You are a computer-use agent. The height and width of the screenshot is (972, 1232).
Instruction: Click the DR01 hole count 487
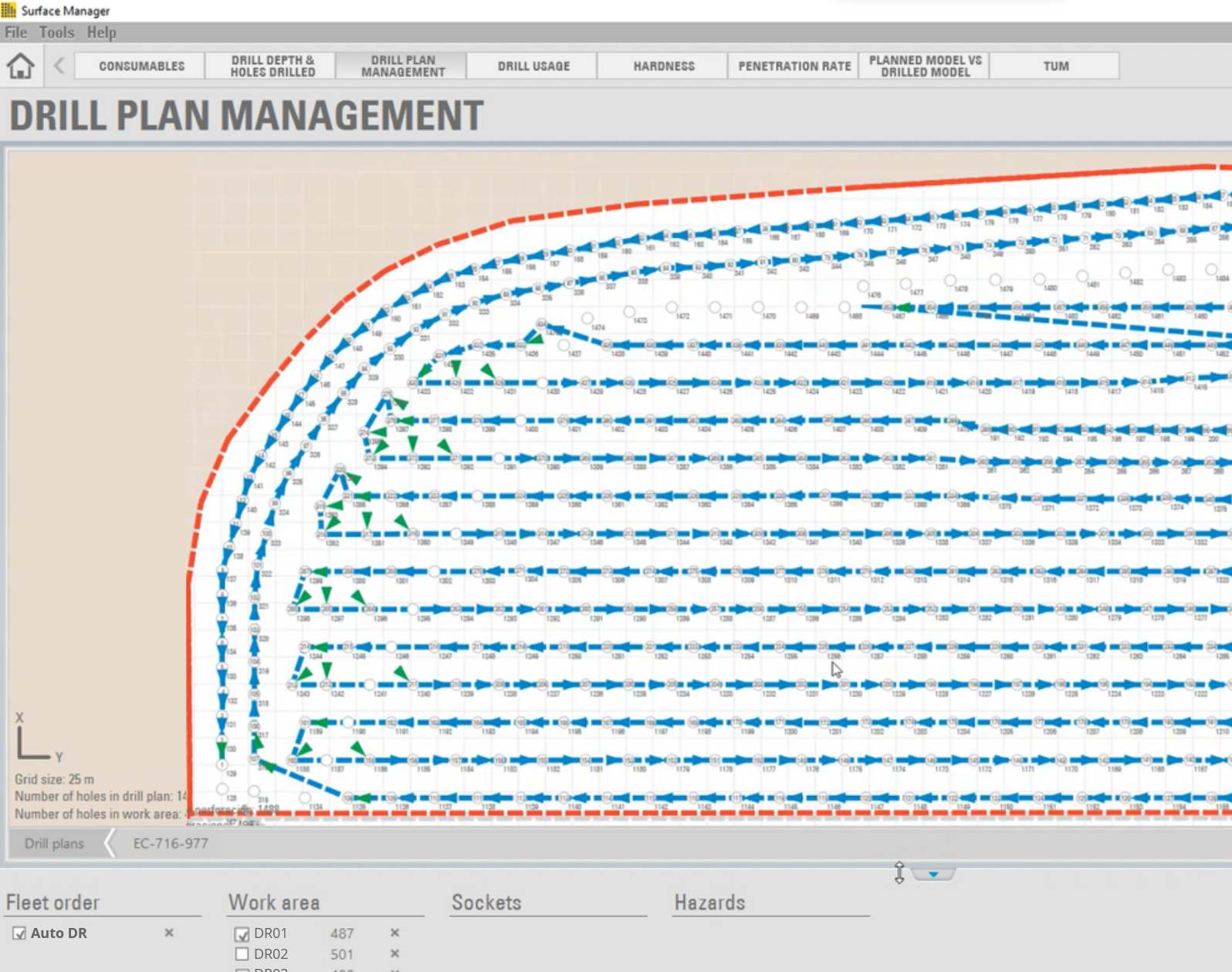(x=342, y=933)
